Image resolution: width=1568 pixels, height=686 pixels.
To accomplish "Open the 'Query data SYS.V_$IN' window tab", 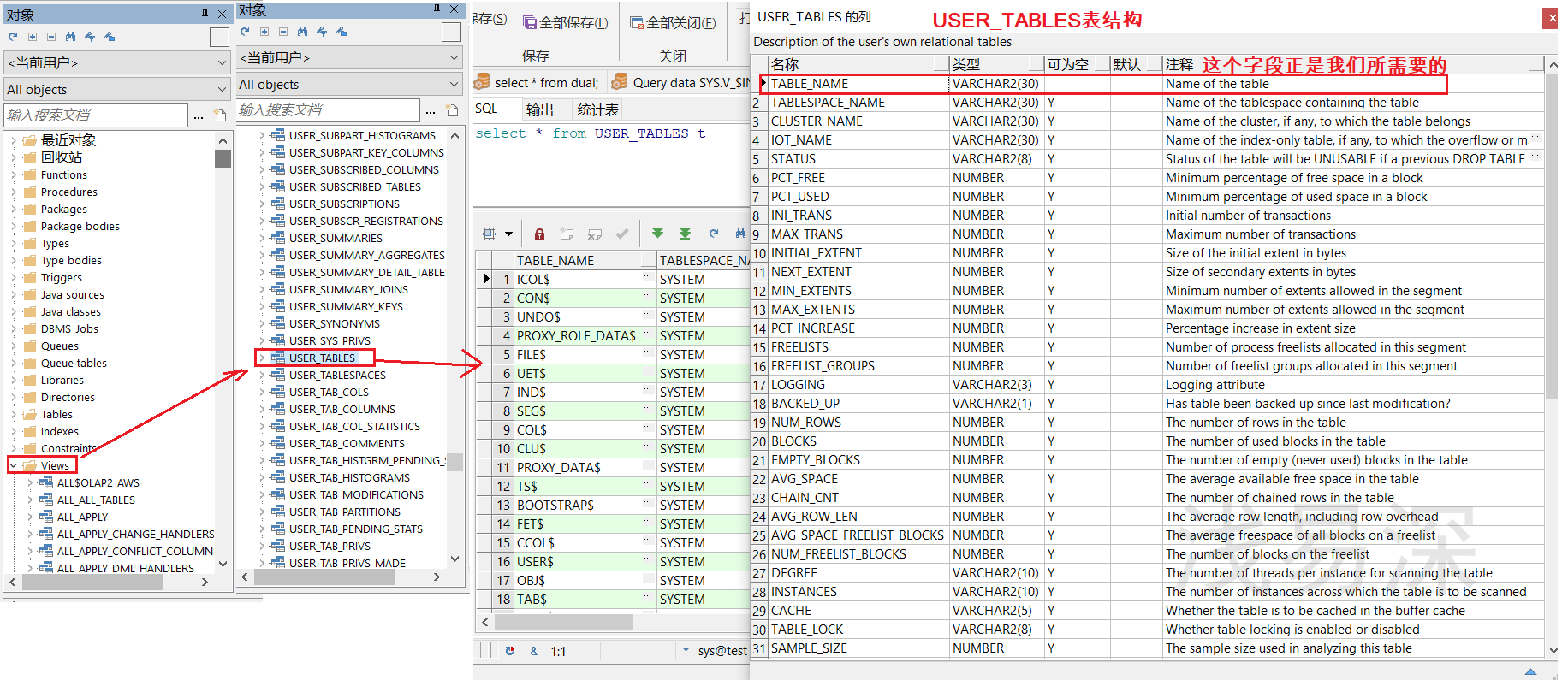I will point(681,82).
